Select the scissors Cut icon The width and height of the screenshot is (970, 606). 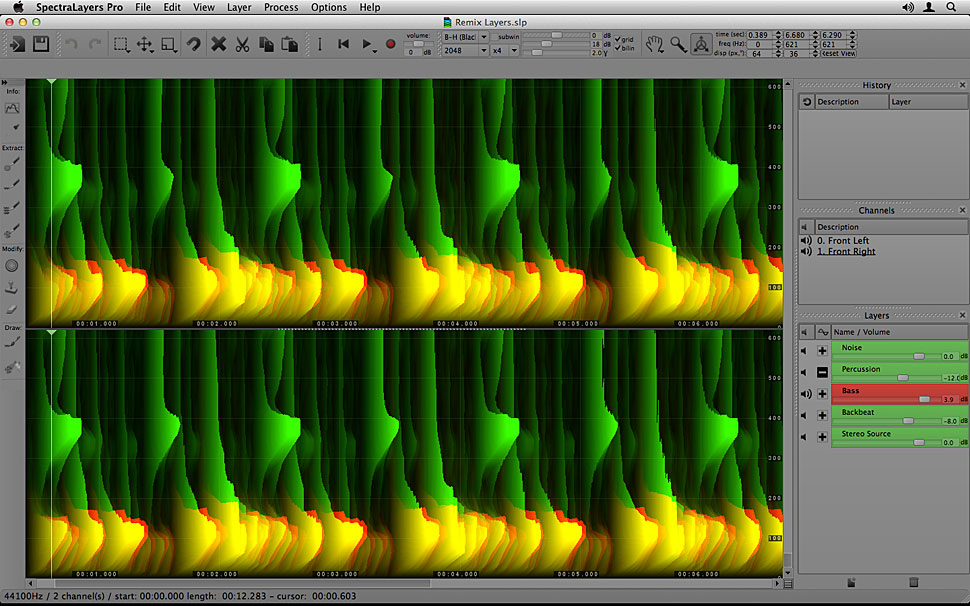tap(242, 44)
